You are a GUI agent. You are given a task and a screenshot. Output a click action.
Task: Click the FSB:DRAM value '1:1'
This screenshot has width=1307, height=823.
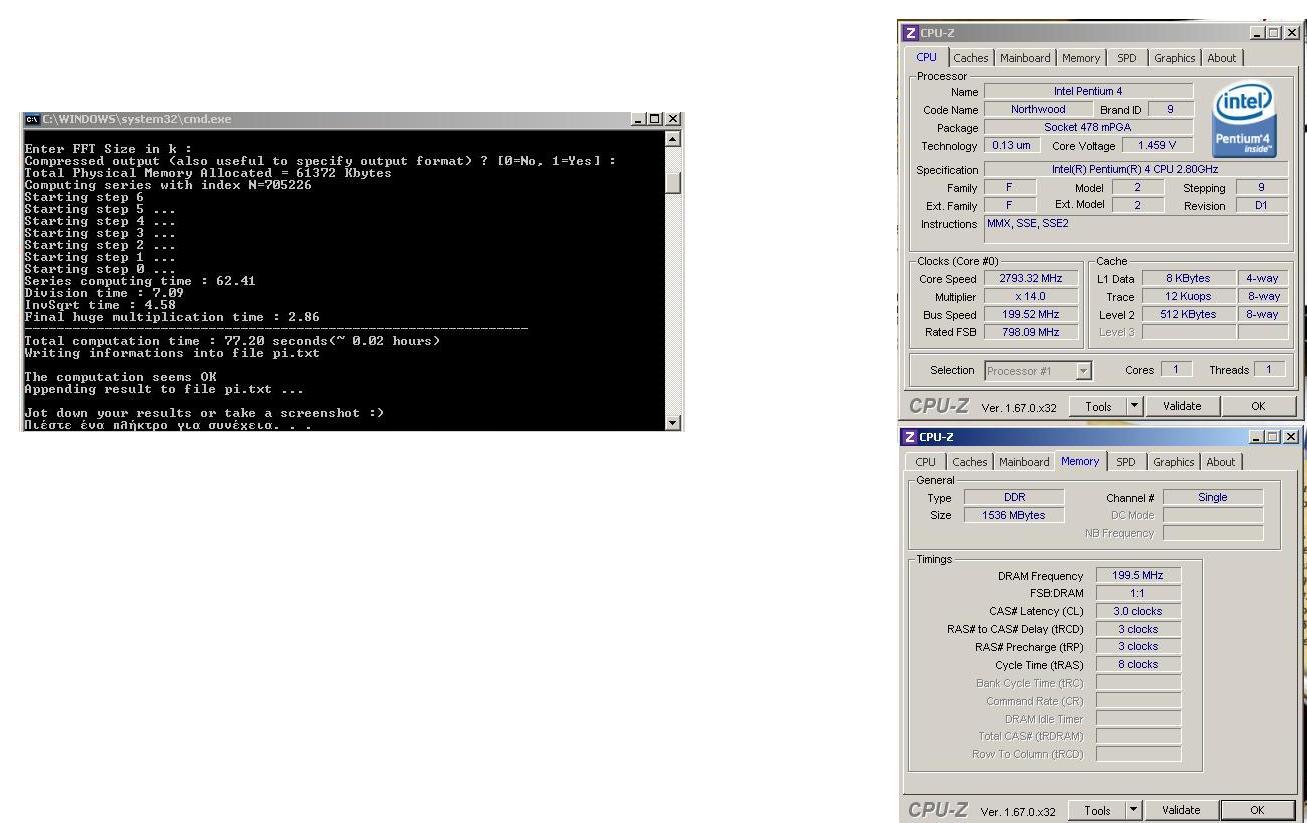coord(1138,593)
